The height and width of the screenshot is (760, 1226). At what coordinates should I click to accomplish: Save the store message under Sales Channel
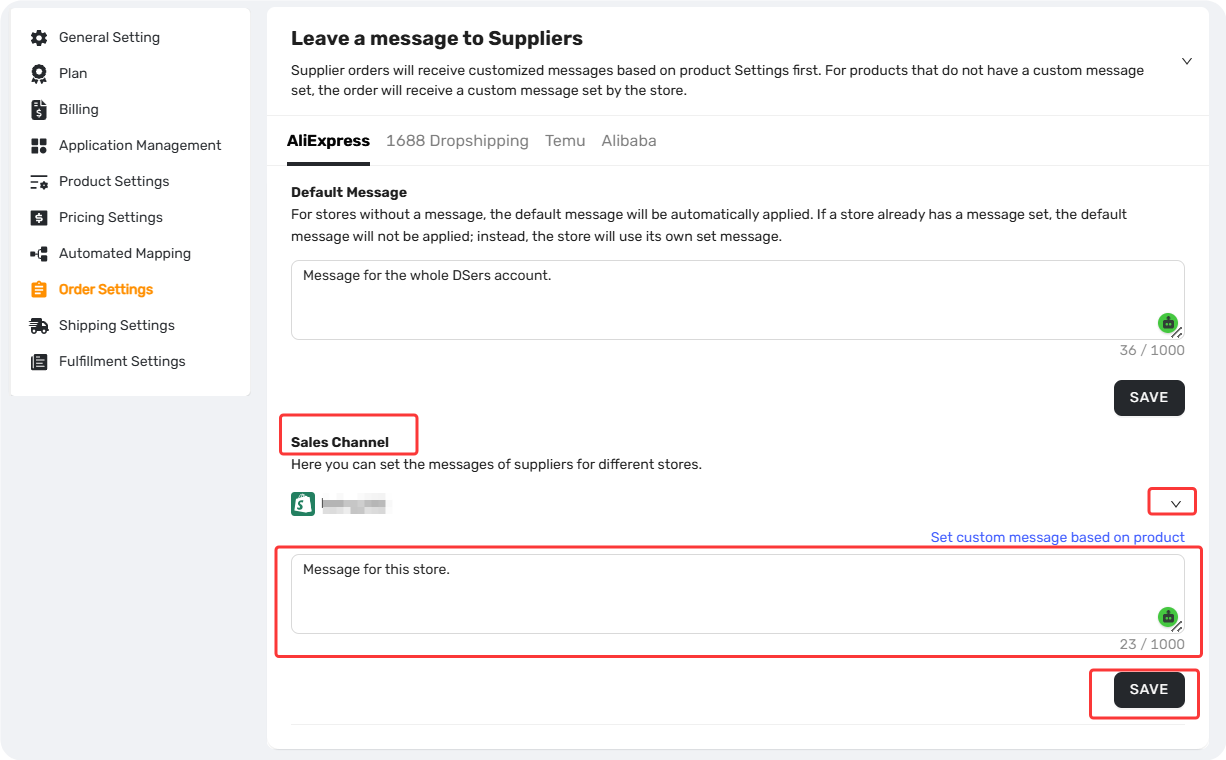pos(1149,690)
